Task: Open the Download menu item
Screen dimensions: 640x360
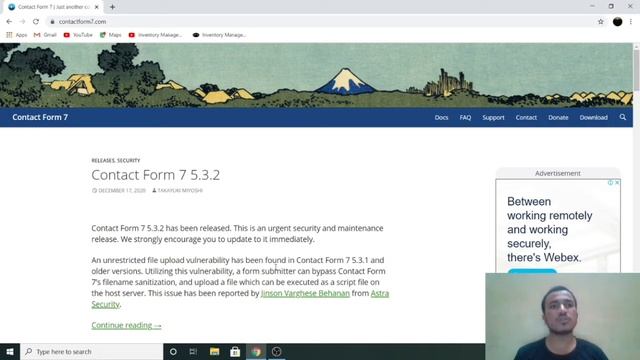Action: [593, 118]
